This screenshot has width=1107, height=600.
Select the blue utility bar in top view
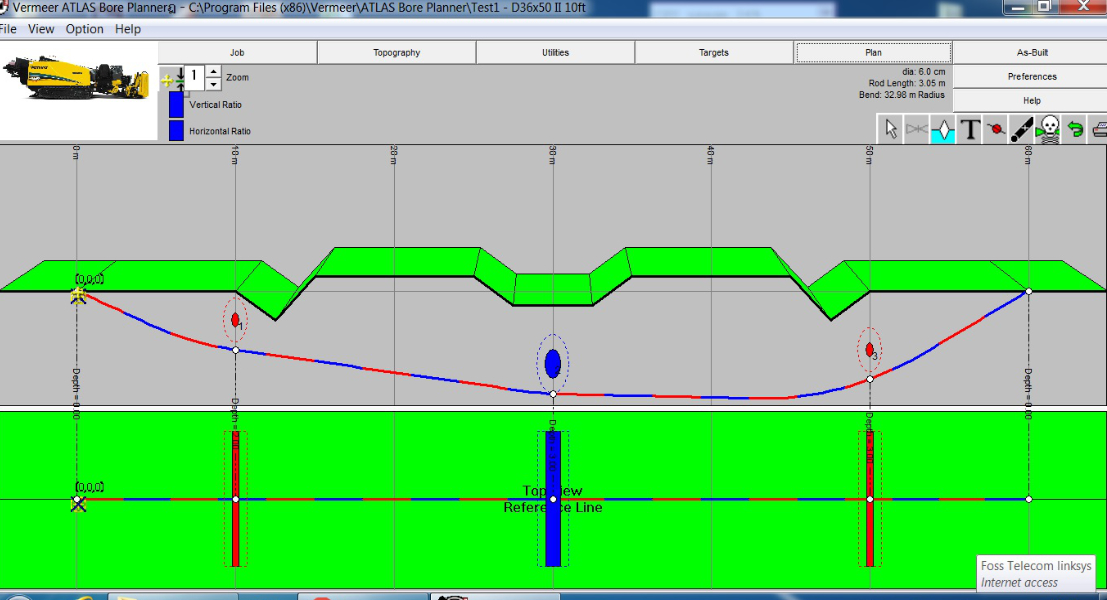[x=553, y=498]
